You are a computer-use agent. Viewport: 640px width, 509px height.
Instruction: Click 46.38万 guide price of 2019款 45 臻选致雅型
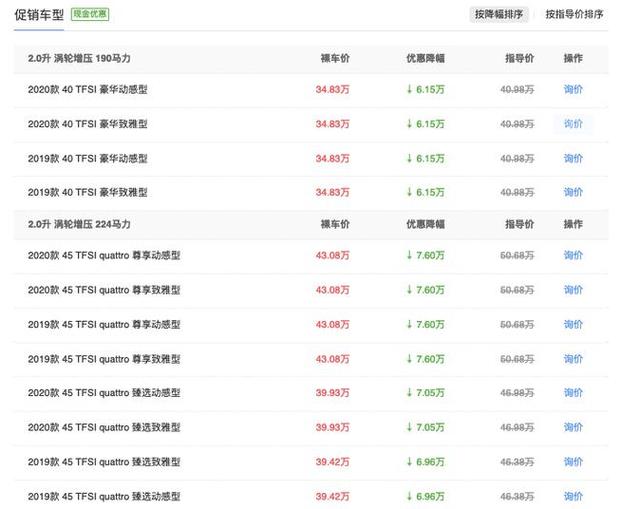517,462
